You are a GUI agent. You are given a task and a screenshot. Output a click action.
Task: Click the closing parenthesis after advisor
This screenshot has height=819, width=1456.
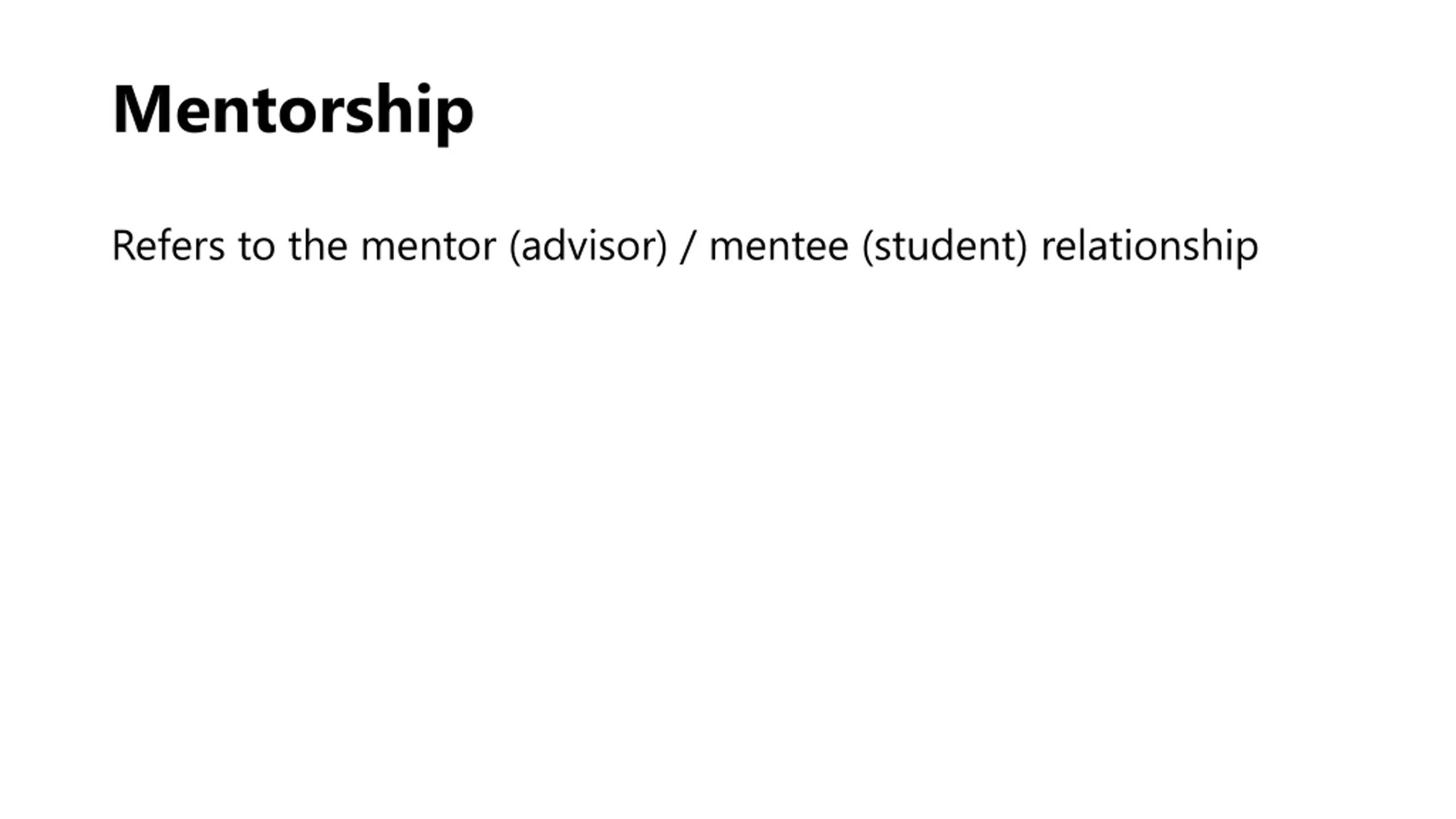pos(661,247)
